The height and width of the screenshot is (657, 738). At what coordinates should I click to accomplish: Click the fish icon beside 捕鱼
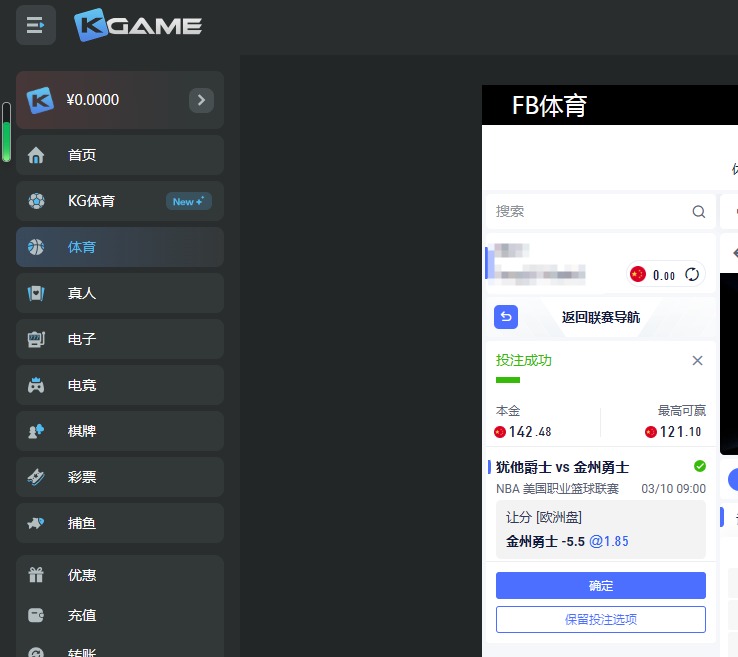pos(36,523)
